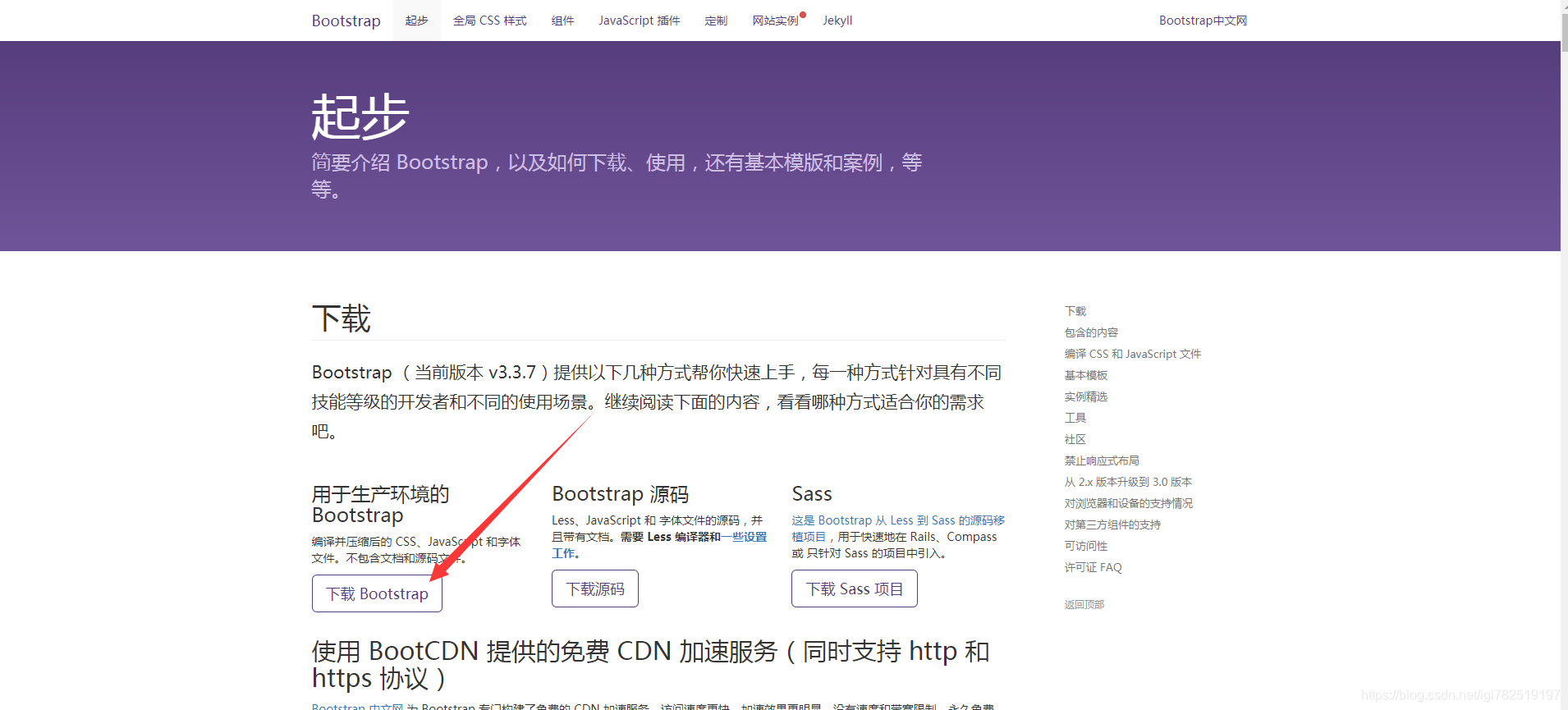Jump to 对第三方组件的支持 in the sidebar
Image resolution: width=1568 pixels, height=710 pixels.
point(1112,524)
